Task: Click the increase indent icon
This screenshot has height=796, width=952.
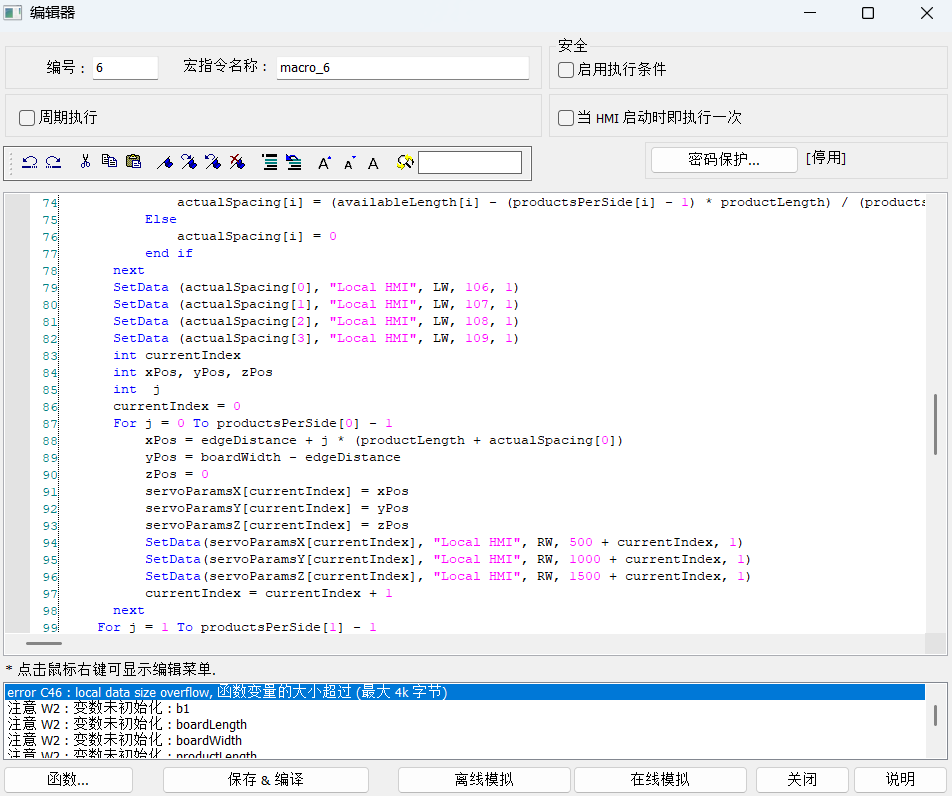Action: [270, 162]
